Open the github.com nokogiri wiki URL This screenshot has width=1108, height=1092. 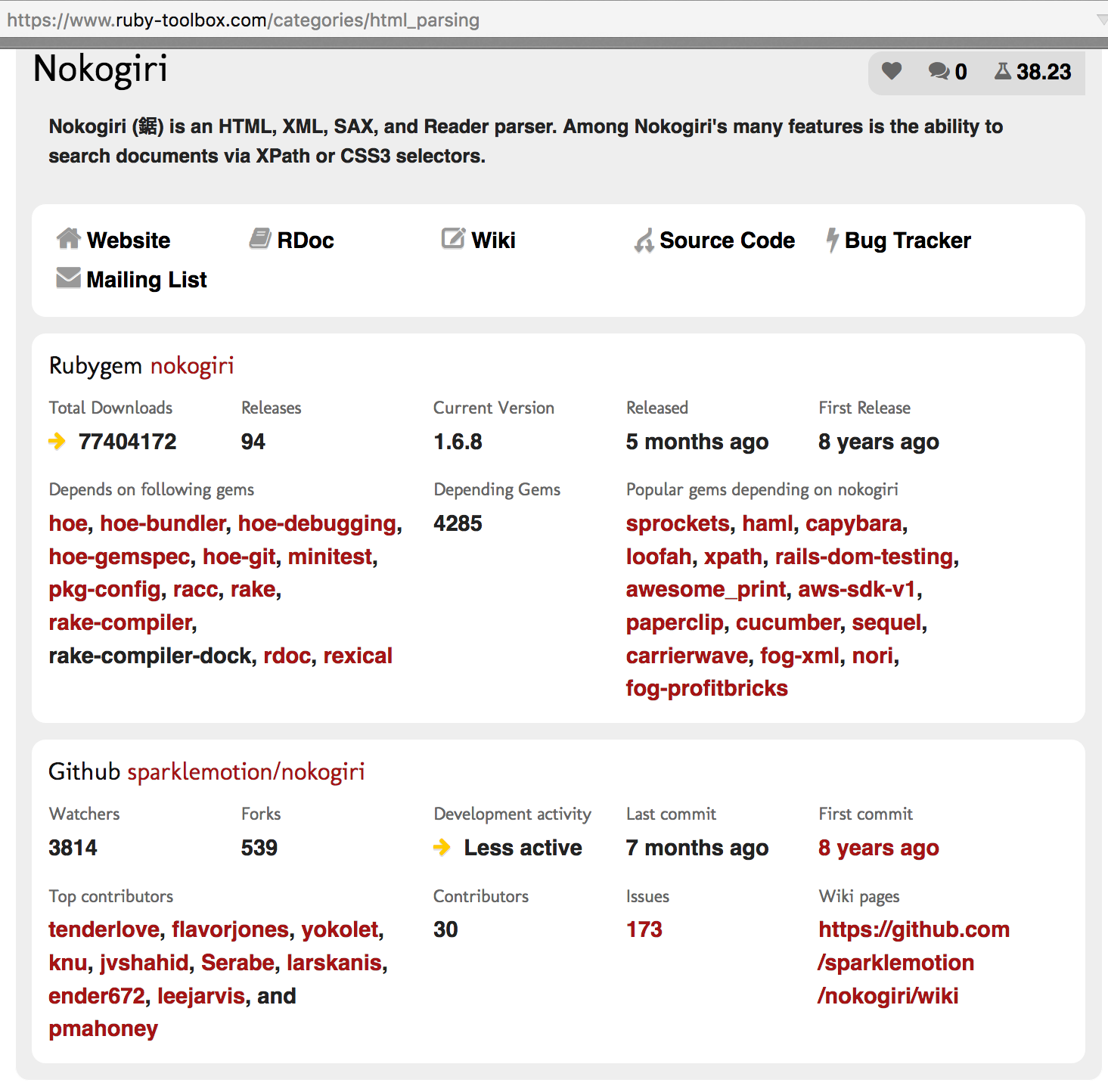point(914,963)
